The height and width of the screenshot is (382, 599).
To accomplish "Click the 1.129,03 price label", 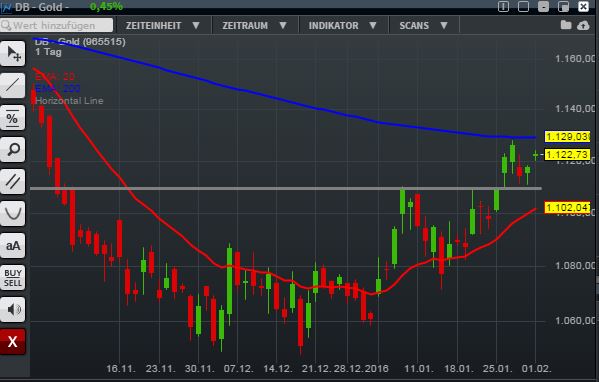I will (x=567, y=137).
